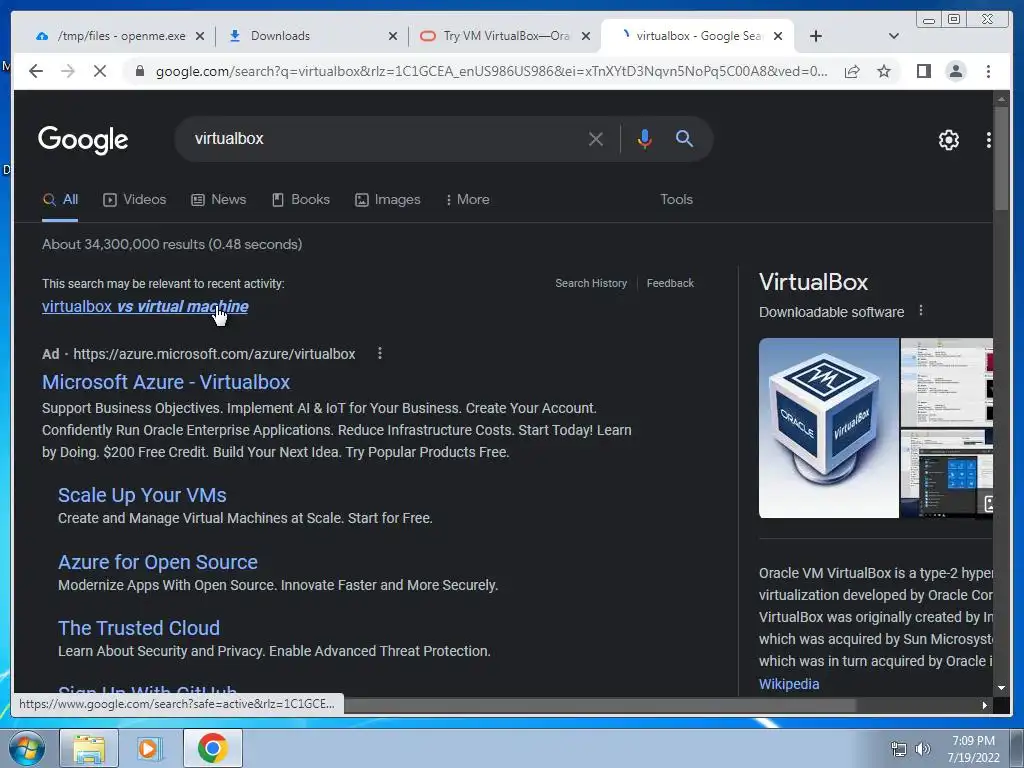Start a voice search with microphone
Image resolution: width=1024 pixels, height=768 pixels.
pyautogui.click(x=645, y=139)
